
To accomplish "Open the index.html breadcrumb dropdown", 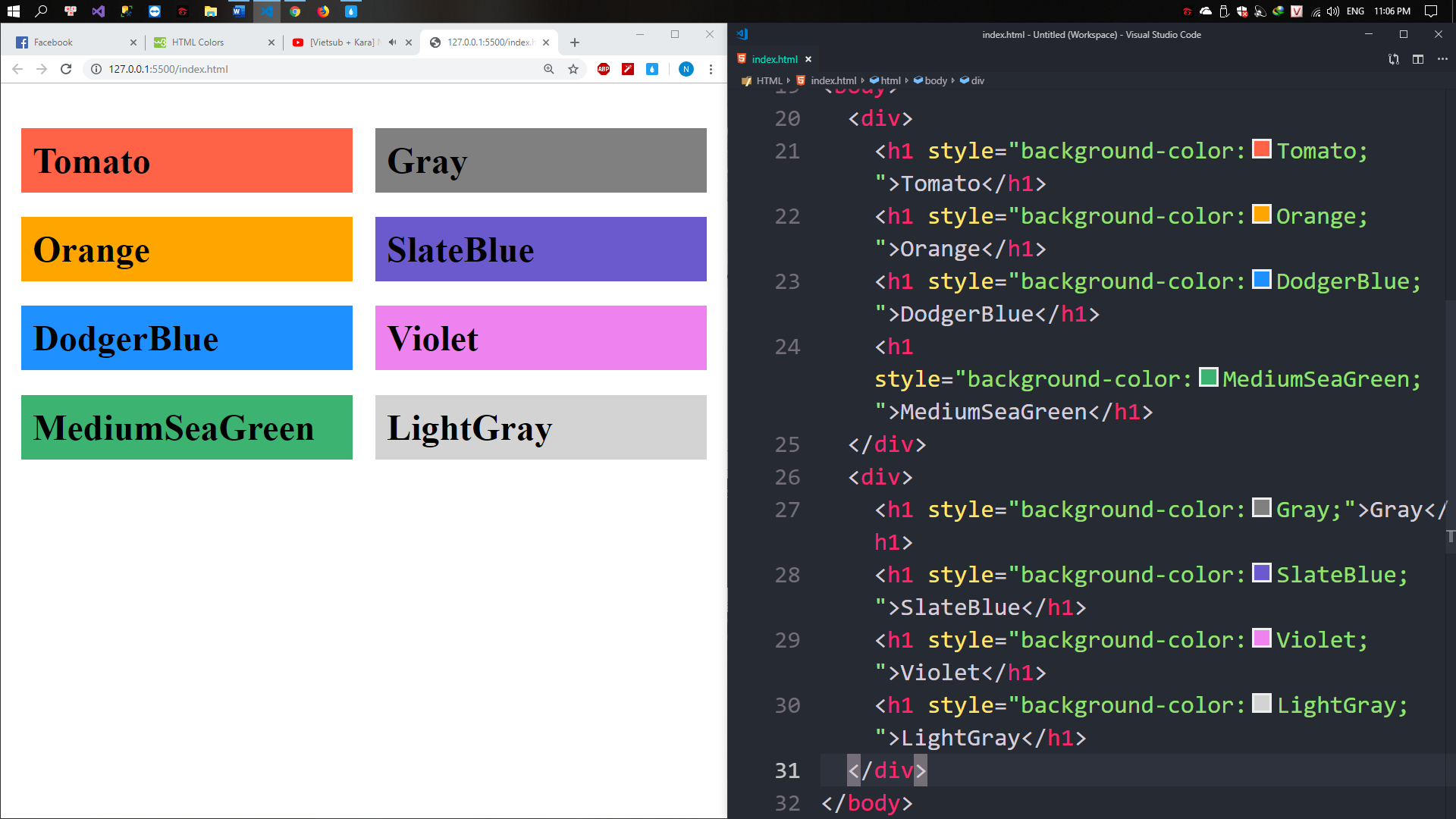I will click(833, 80).
